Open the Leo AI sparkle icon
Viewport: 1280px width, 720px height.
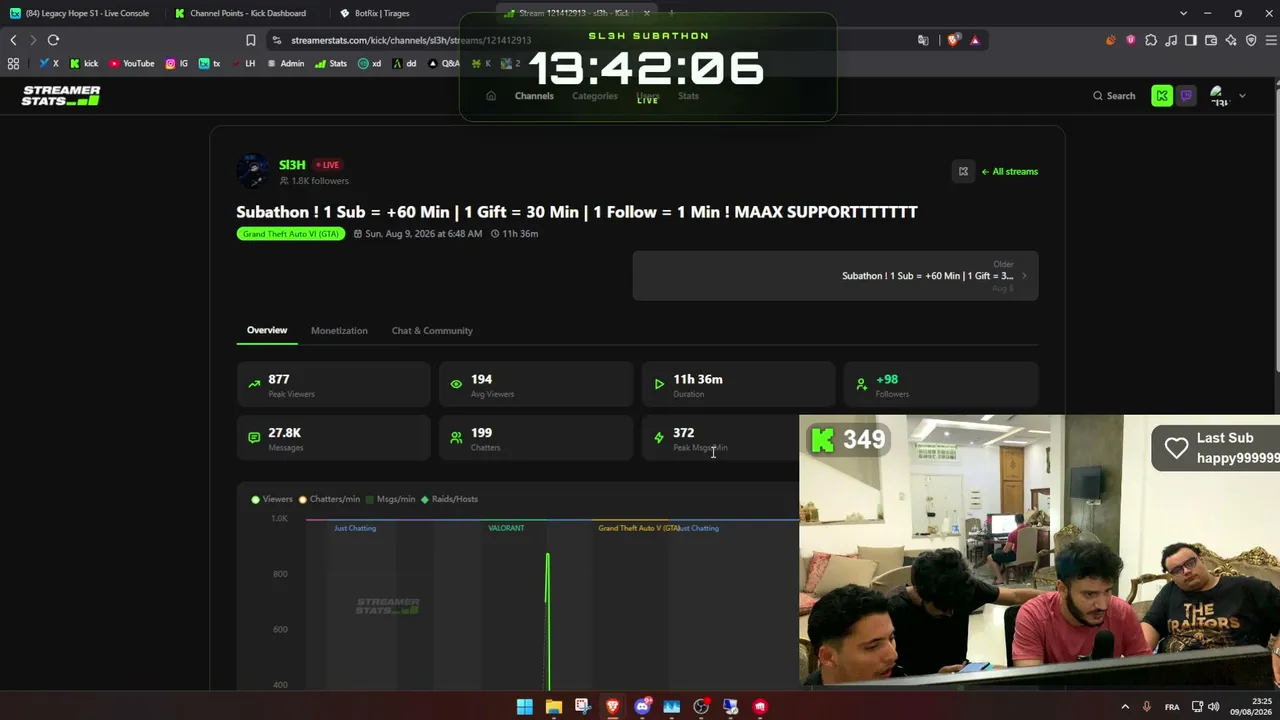coord(1231,40)
